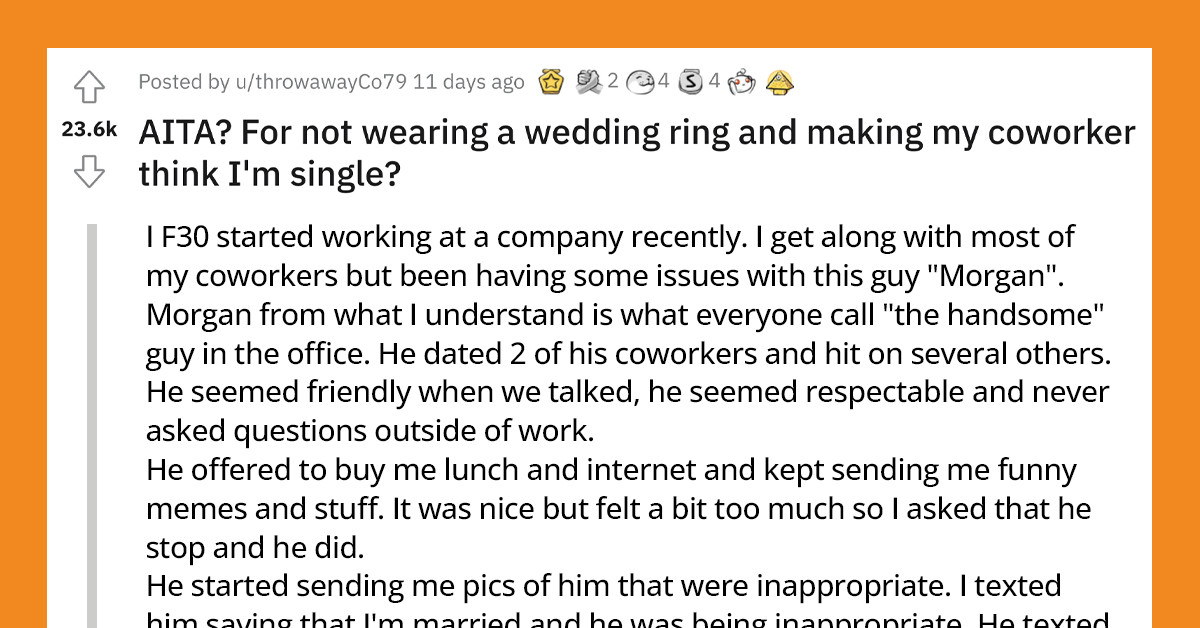1200x628 pixels.
Task: Downvote the post with the down arrow
Action: tap(89, 173)
